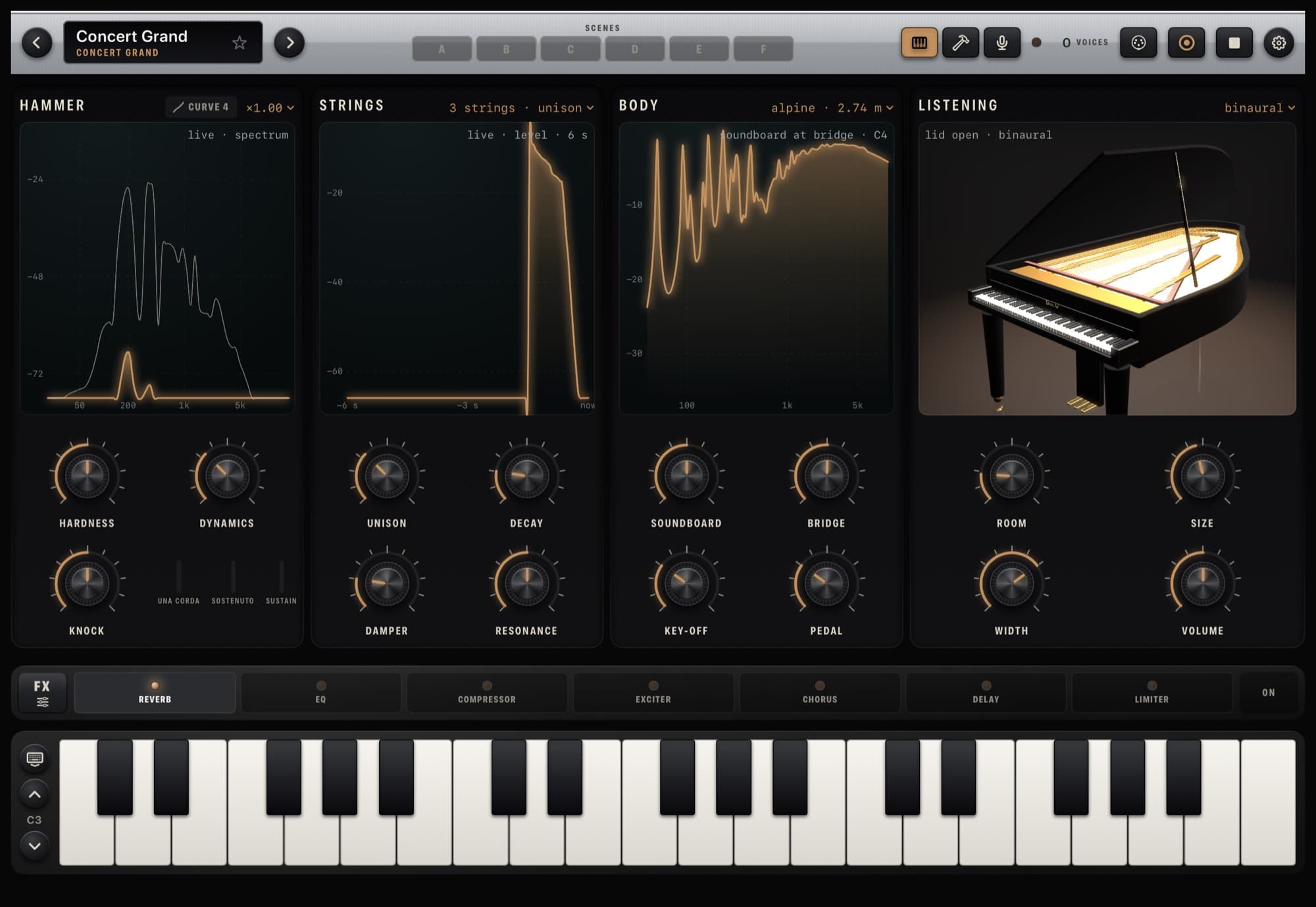
Task: Expand the binaural listening mode dropdown
Action: pos(1259,107)
